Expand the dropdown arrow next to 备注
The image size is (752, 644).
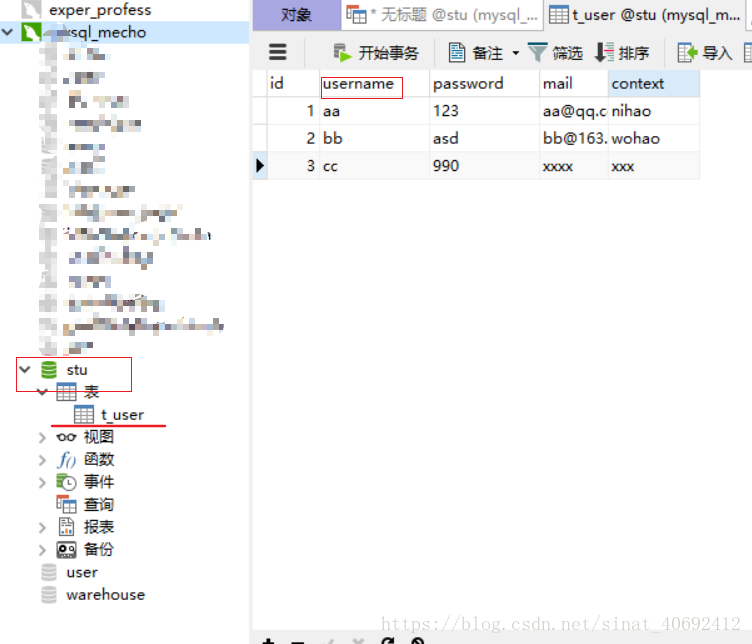click(x=516, y=53)
